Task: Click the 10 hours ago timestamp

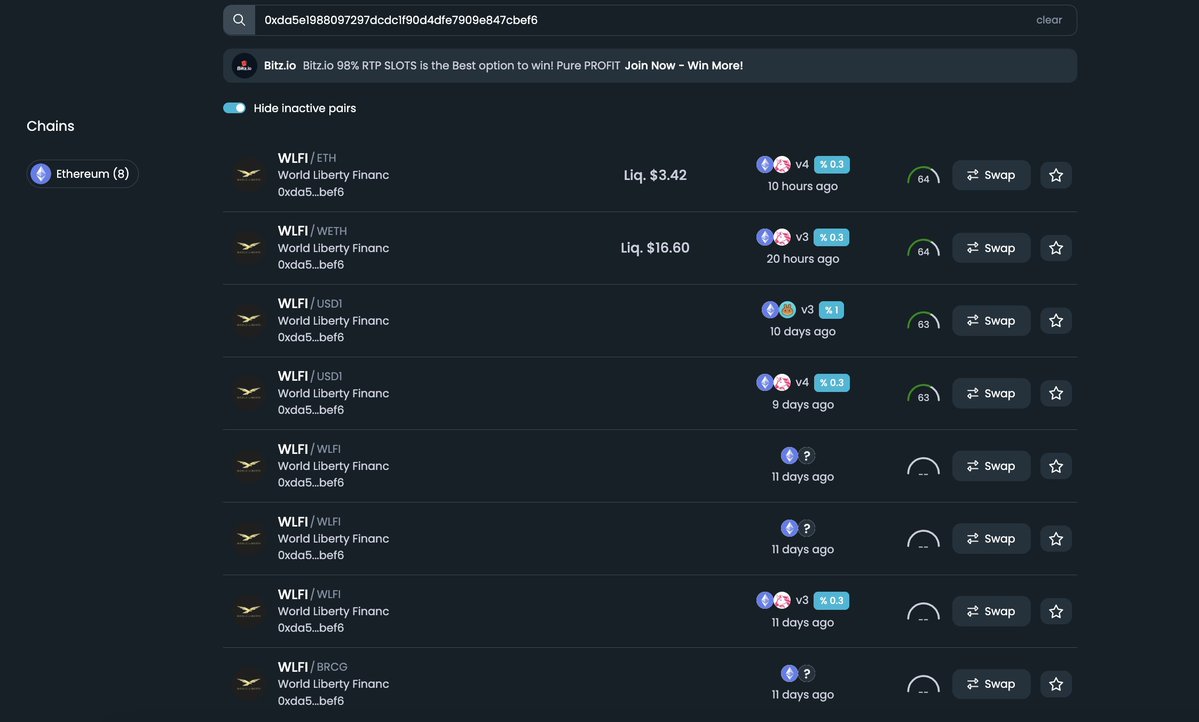Action: point(803,186)
